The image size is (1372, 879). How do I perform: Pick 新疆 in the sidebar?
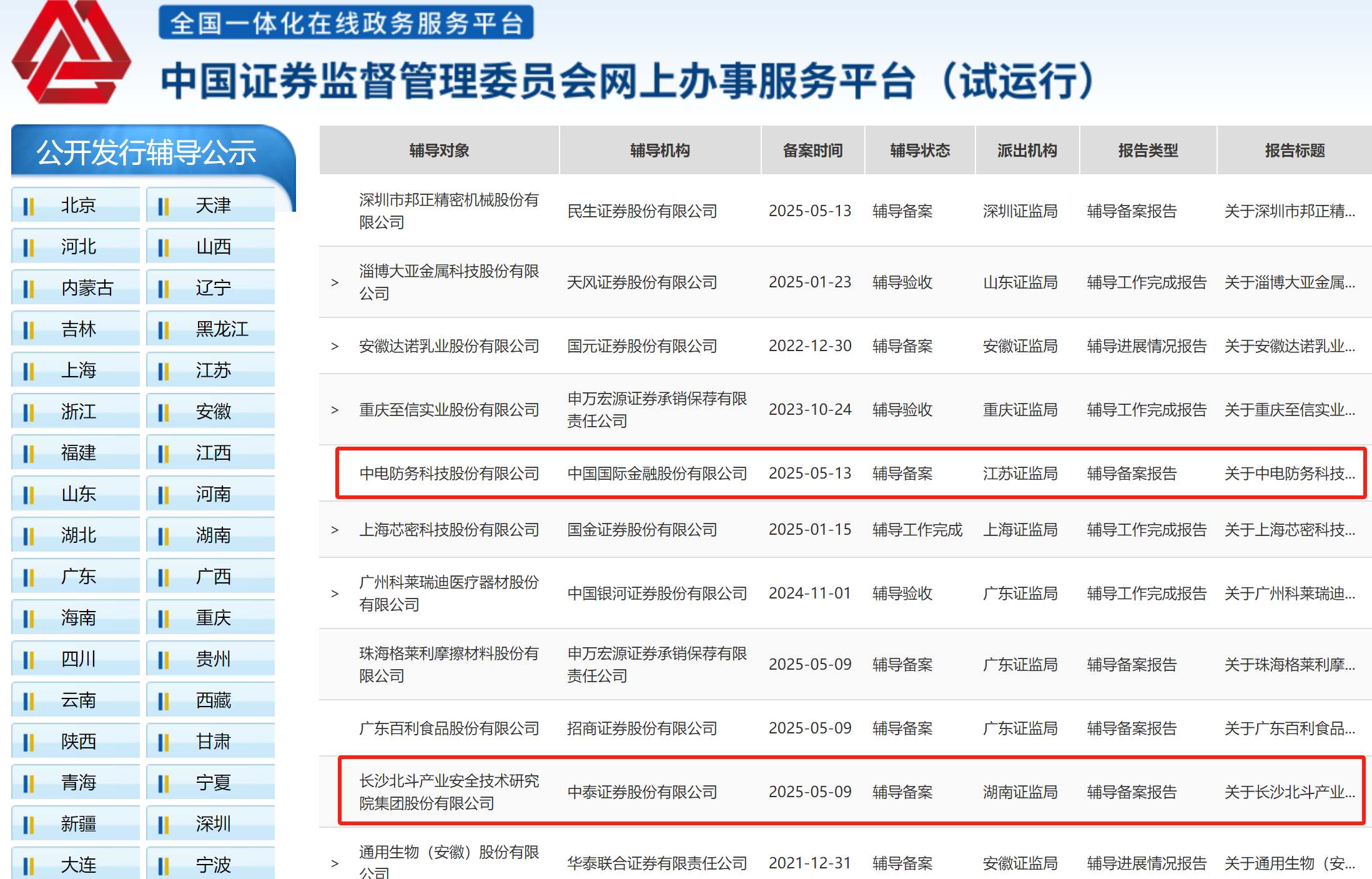pyautogui.click(x=76, y=823)
